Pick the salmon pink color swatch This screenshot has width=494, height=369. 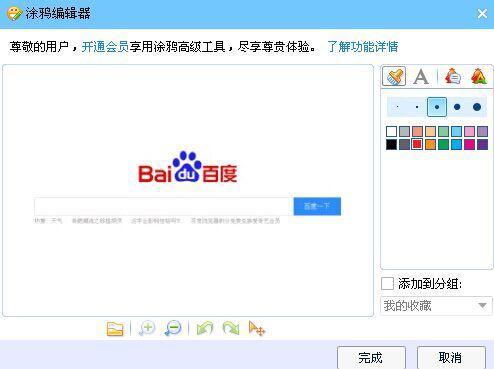[417, 131]
